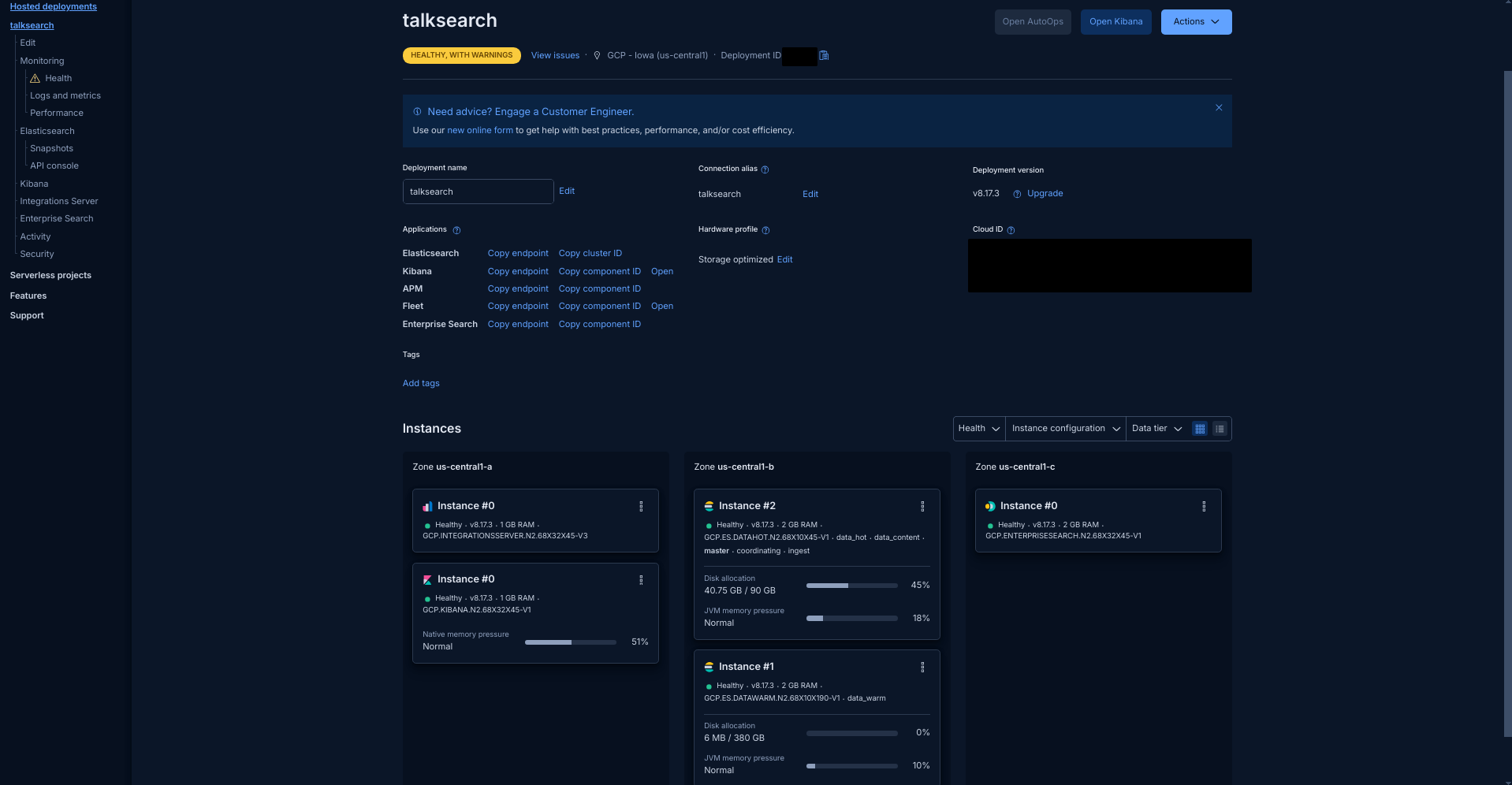Click the new online form link
The width and height of the screenshot is (1512, 785).
(480, 131)
